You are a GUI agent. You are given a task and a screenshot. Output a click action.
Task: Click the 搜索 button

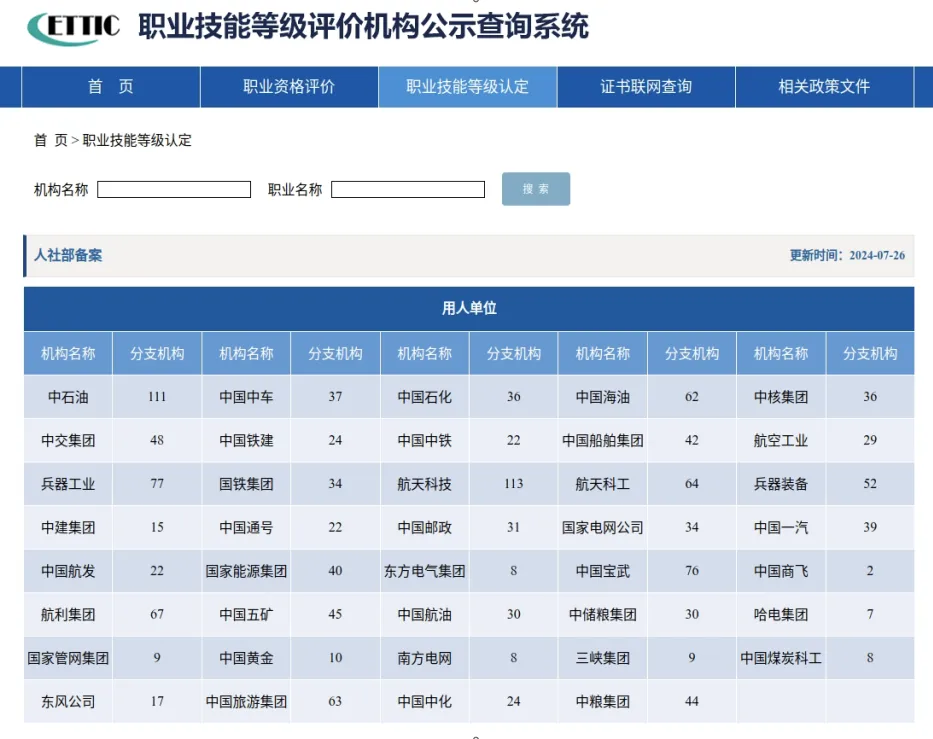[536, 189]
